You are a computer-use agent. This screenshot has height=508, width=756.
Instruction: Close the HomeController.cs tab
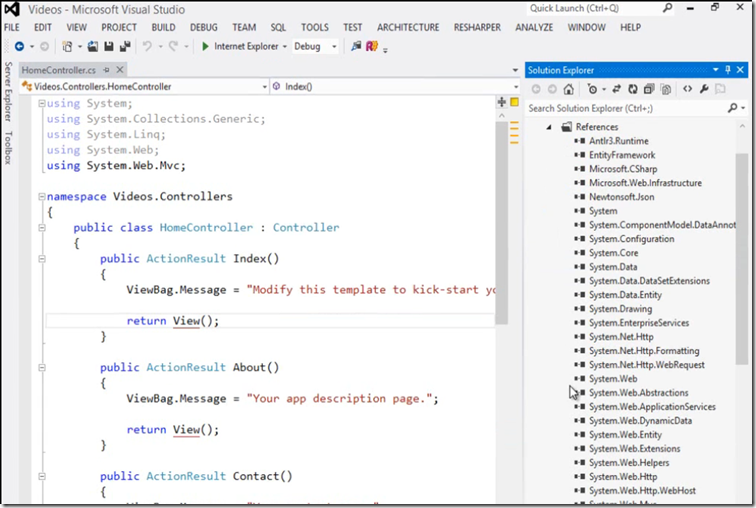coord(120,70)
